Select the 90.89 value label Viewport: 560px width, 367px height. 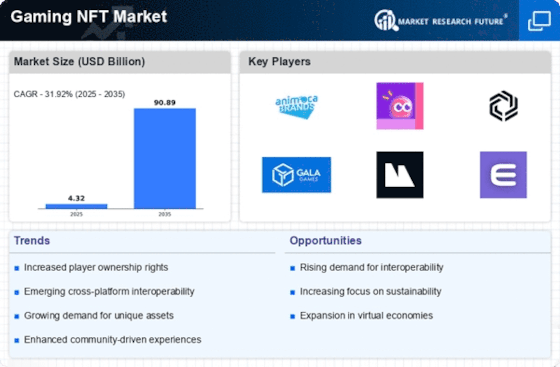[x=165, y=102]
